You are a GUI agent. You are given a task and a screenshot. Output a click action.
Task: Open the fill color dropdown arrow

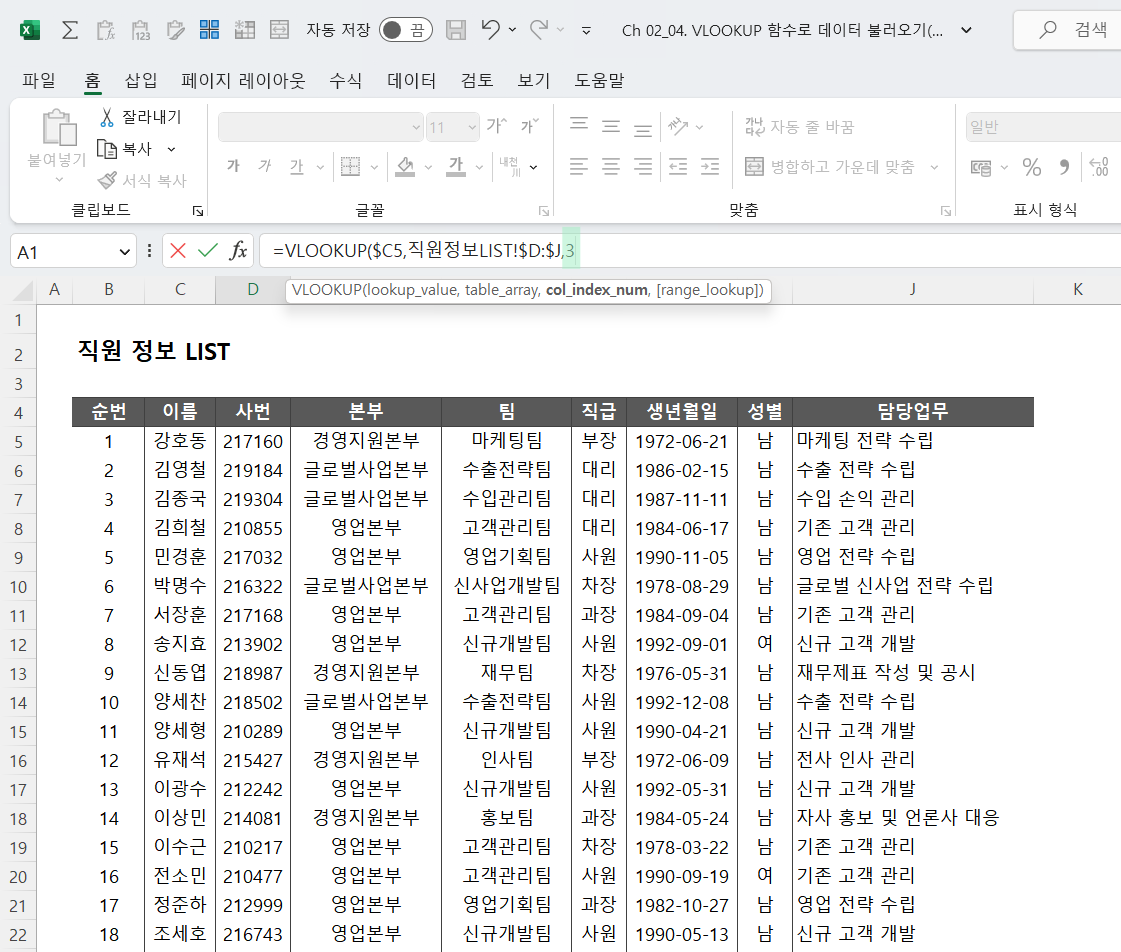coord(428,167)
